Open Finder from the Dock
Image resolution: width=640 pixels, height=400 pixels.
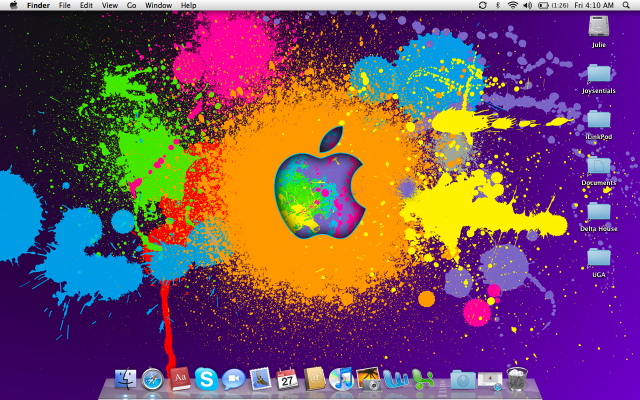(x=126, y=379)
